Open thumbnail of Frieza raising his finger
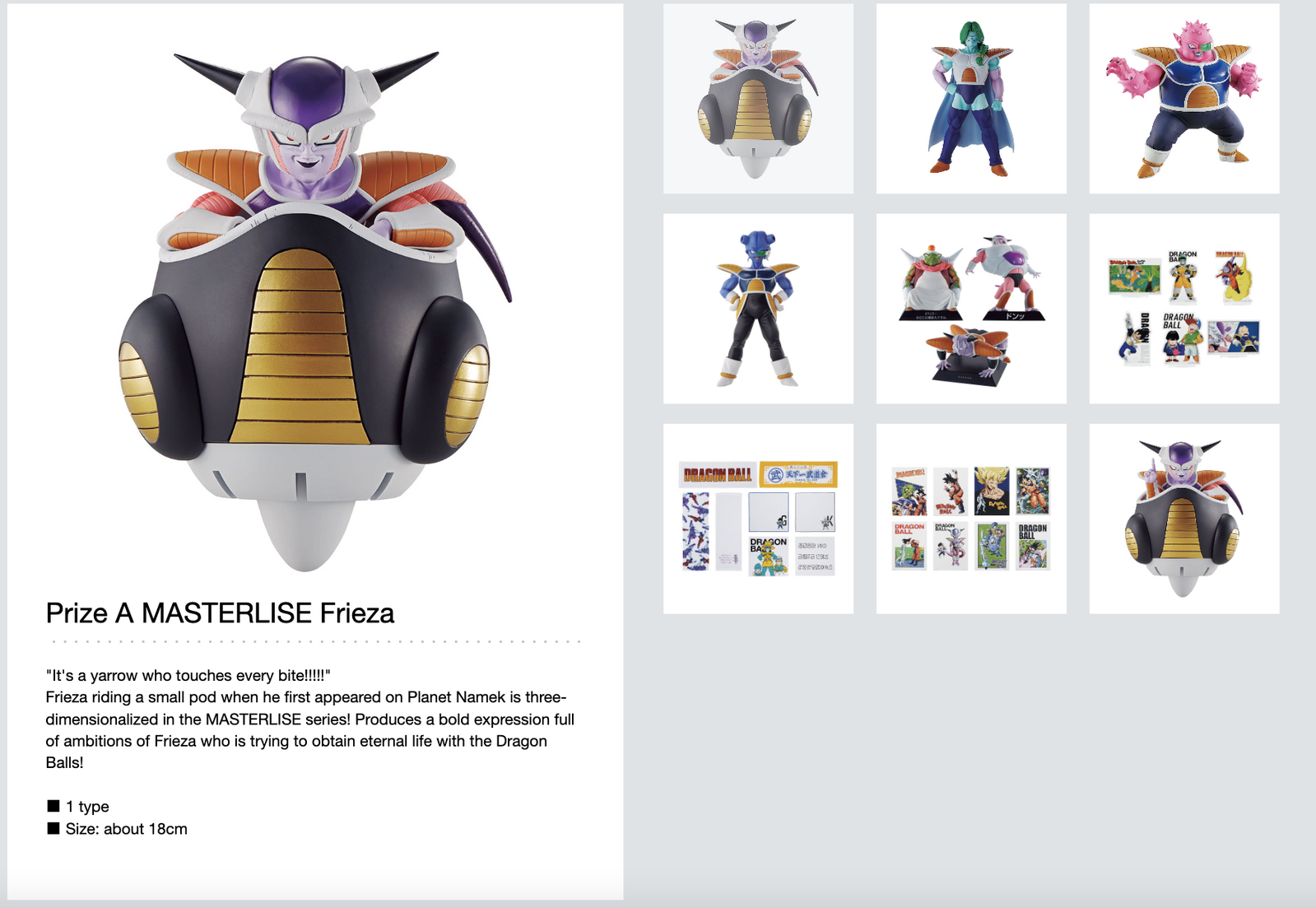Screen dimensions: 1316x908 pos(1184,519)
